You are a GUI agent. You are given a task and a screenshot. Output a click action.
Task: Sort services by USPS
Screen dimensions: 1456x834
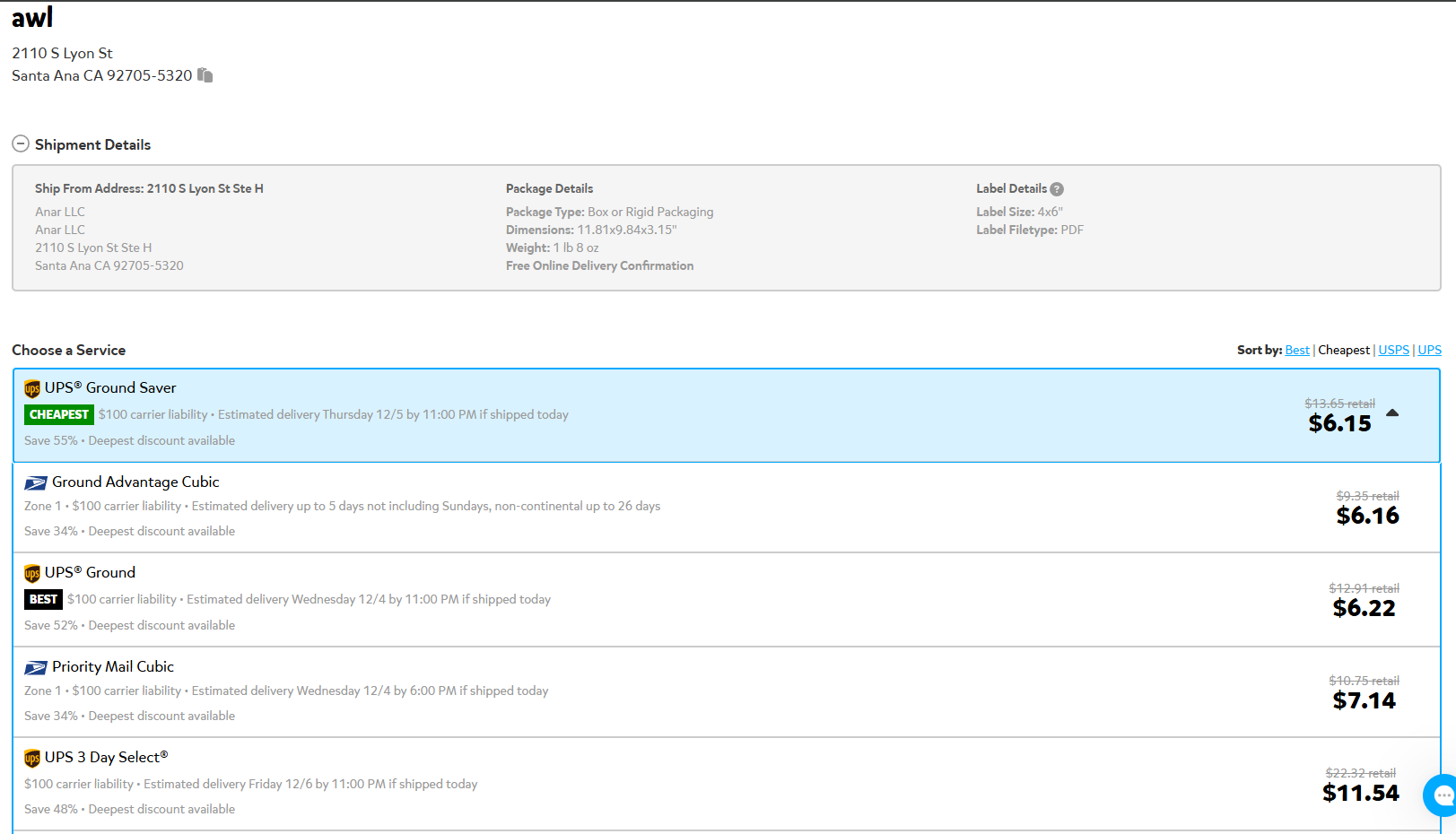[1394, 350]
